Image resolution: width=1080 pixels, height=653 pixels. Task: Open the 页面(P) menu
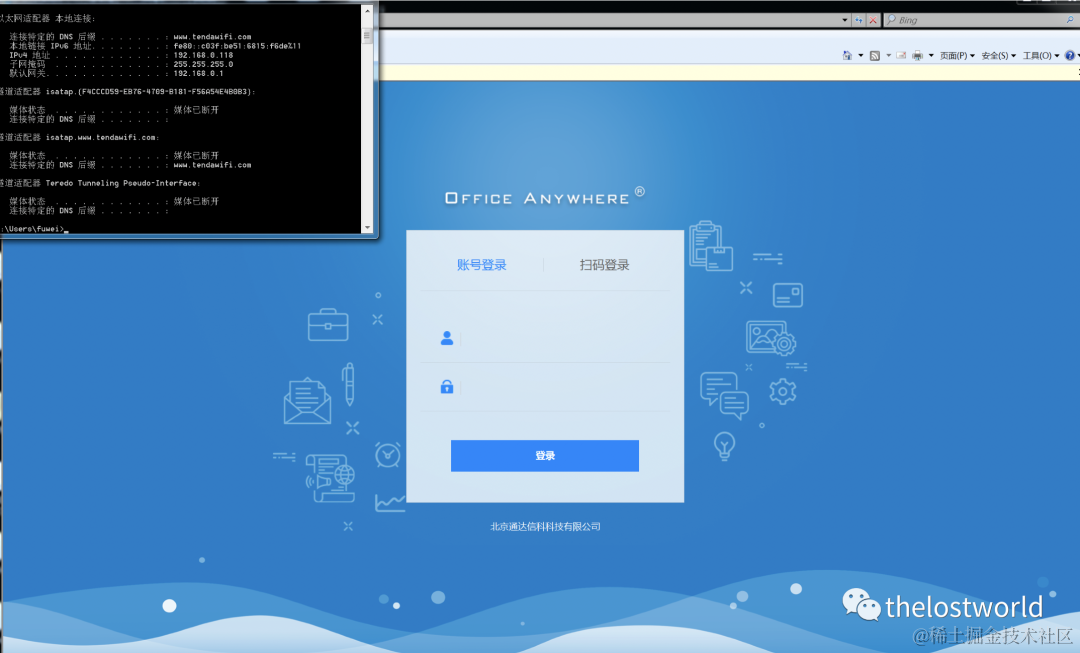957,56
